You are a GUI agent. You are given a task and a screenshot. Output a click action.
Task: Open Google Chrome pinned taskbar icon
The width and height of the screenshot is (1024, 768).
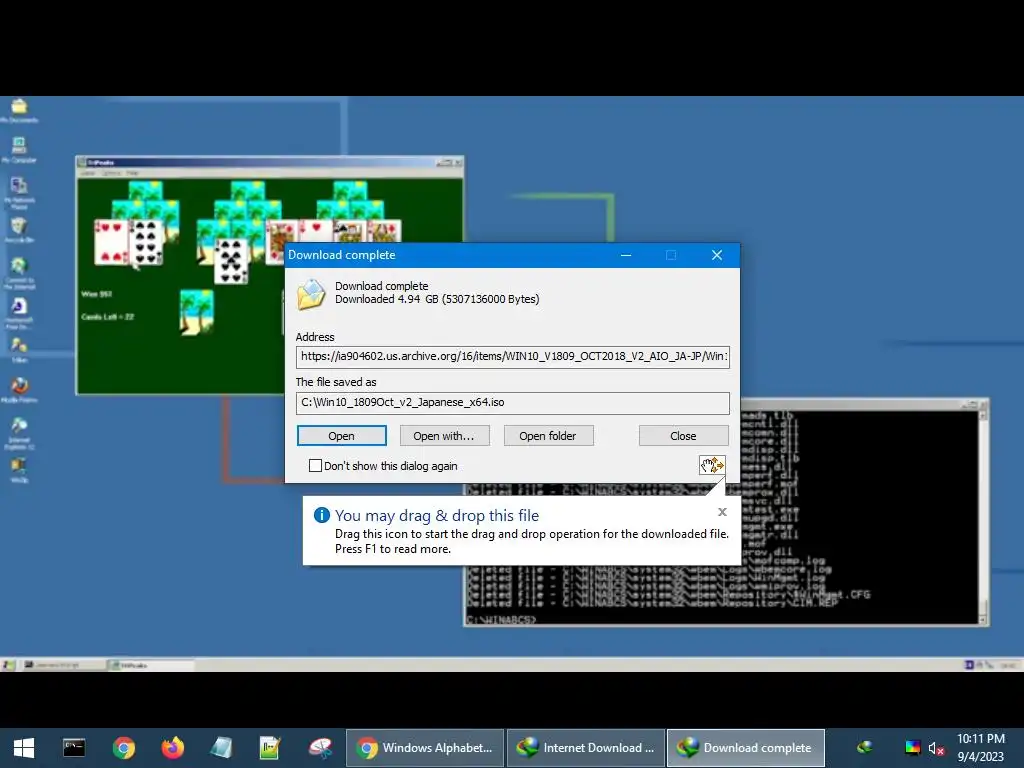[x=123, y=748]
